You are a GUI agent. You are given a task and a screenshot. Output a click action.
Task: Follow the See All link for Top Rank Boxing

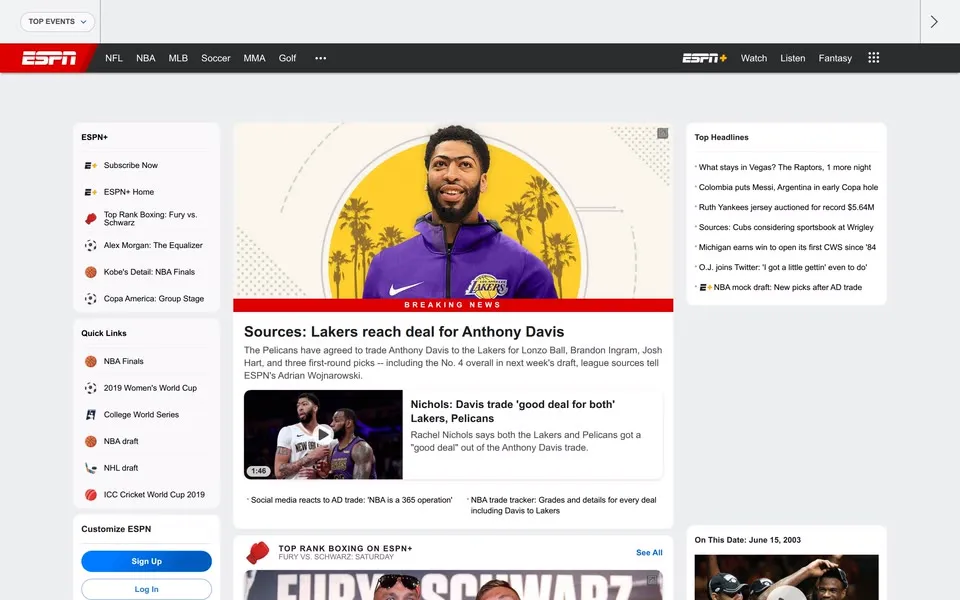pos(649,552)
